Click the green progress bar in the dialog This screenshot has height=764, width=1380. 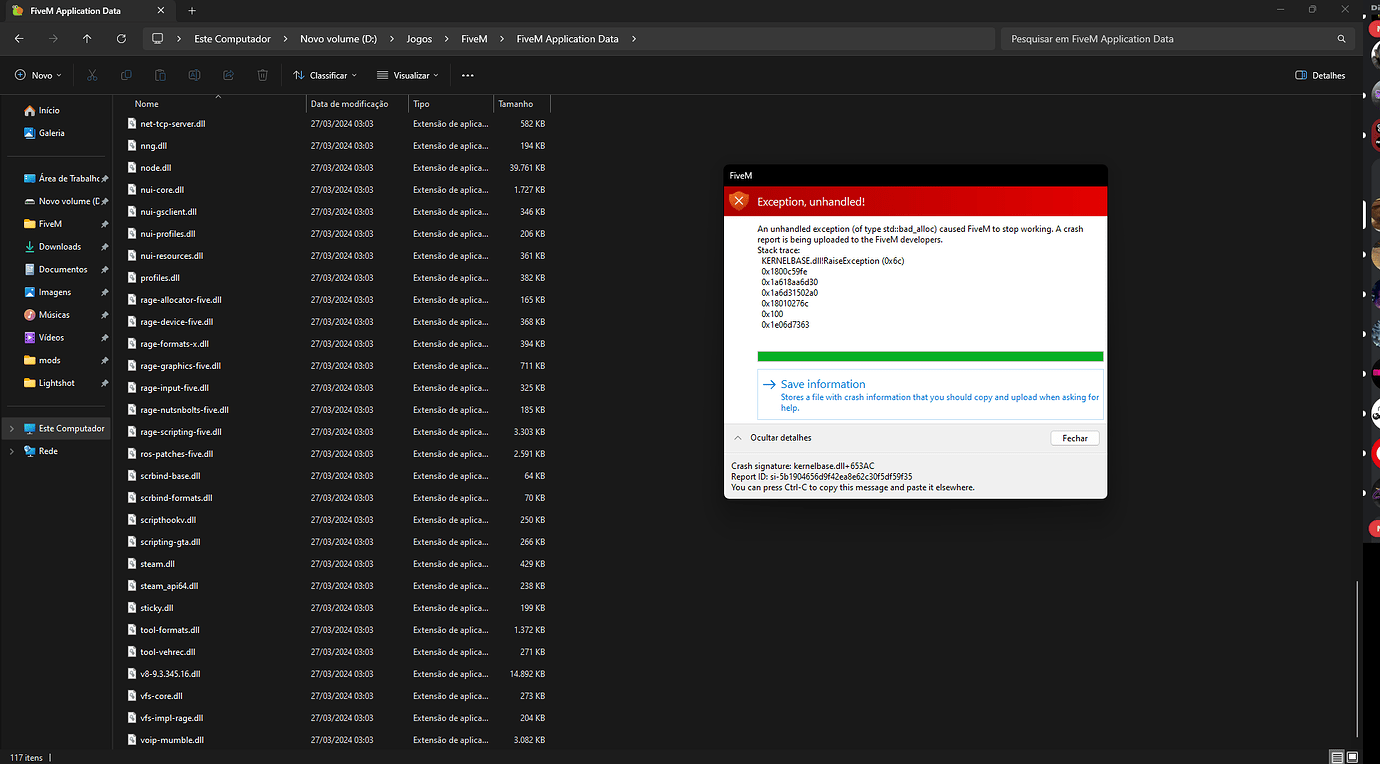click(930, 356)
